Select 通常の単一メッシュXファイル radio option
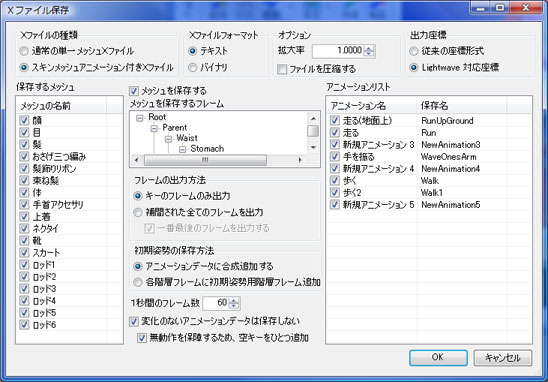The image size is (548, 382). click(x=24, y=51)
